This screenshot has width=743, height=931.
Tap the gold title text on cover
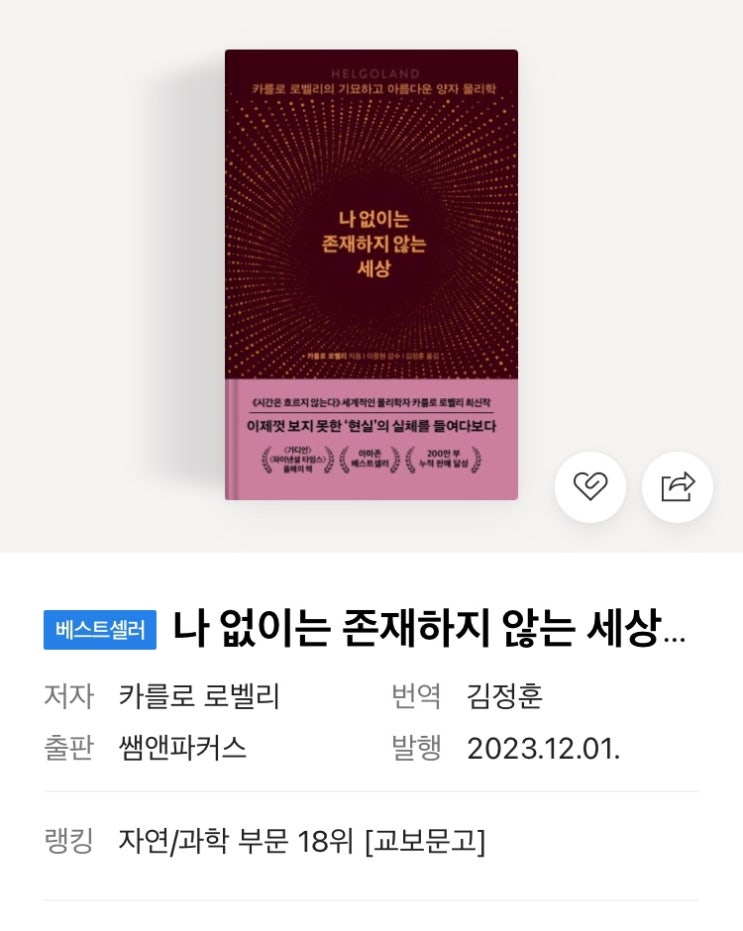coord(374,243)
